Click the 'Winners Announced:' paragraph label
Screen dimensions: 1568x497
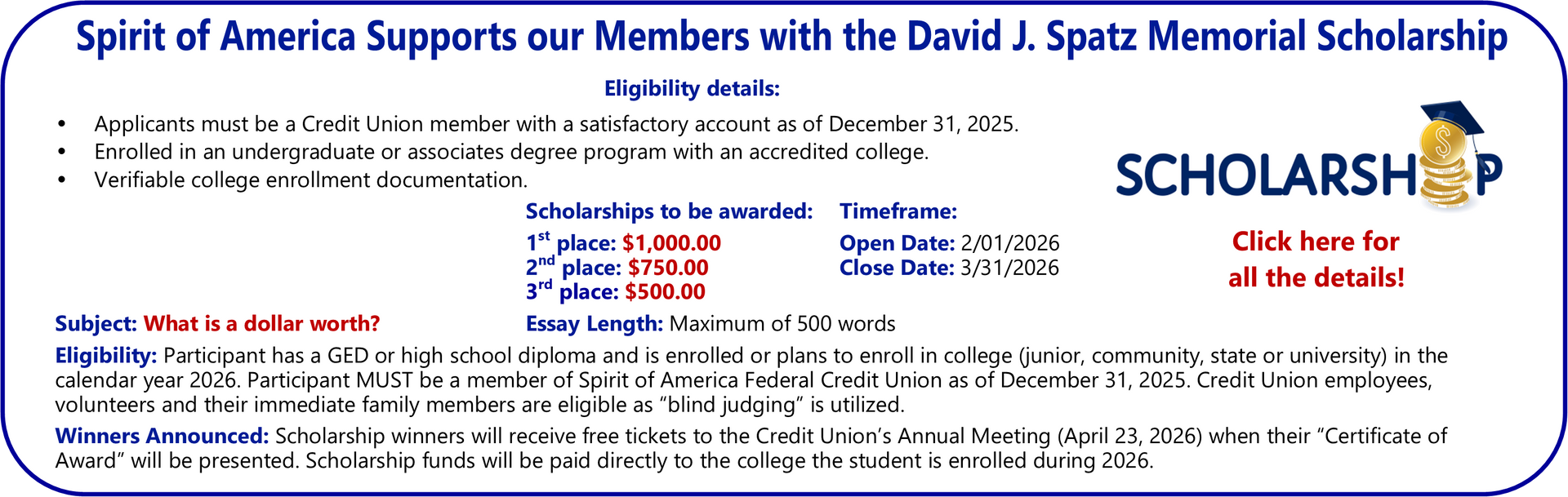162,437
